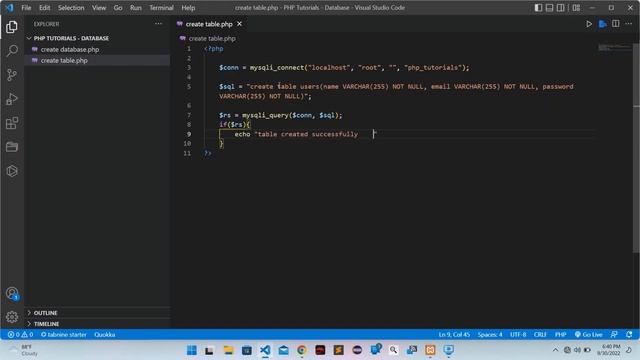
Task: Open the View menu
Action: (x=99, y=8)
